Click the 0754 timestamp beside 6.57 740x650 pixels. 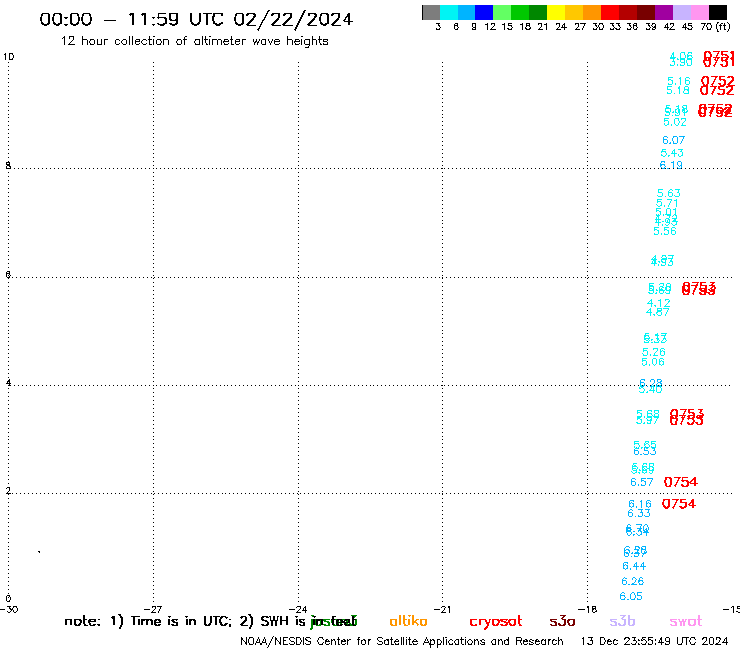pos(681,482)
